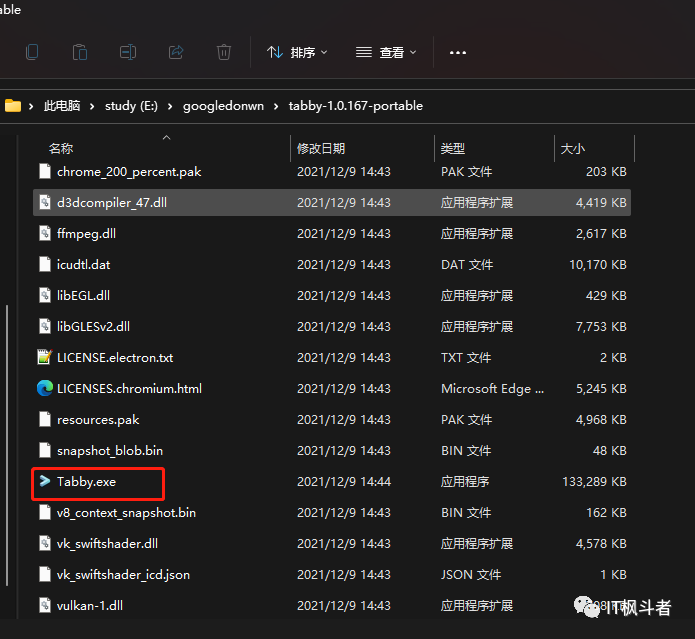Image resolution: width=695 pixels, height=639 pixels.
Task: Click the DLL icon of d3dcompiler_47.dll
Action: coord(45,202)
